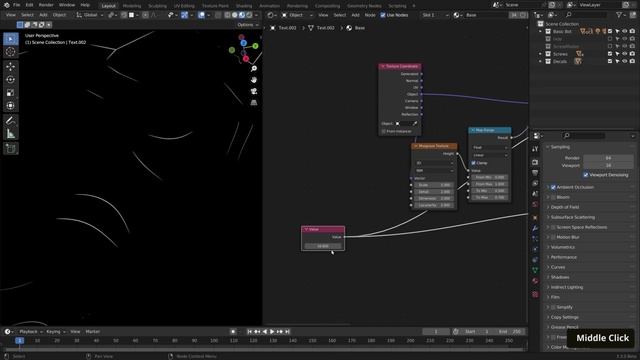Viewport: 640px width, 360px height.
Task: Select the Scale tool
Action: tap(11, 93)
